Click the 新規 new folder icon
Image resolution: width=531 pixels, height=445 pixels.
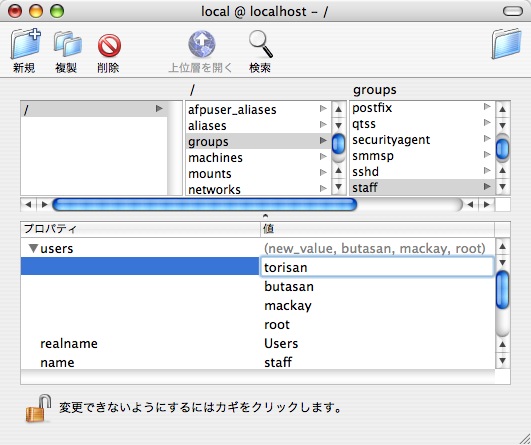[x=26, y=44]
